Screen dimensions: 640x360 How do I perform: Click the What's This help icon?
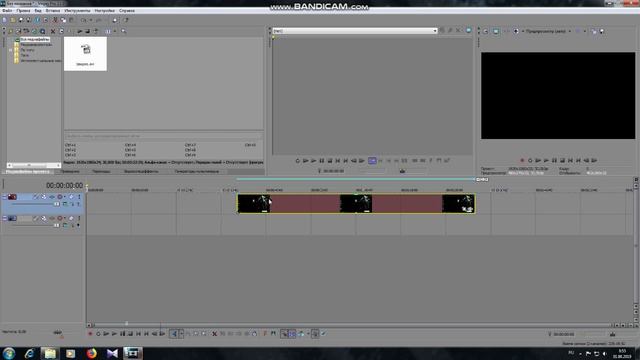pyautogui.click(x=126, y=20)
